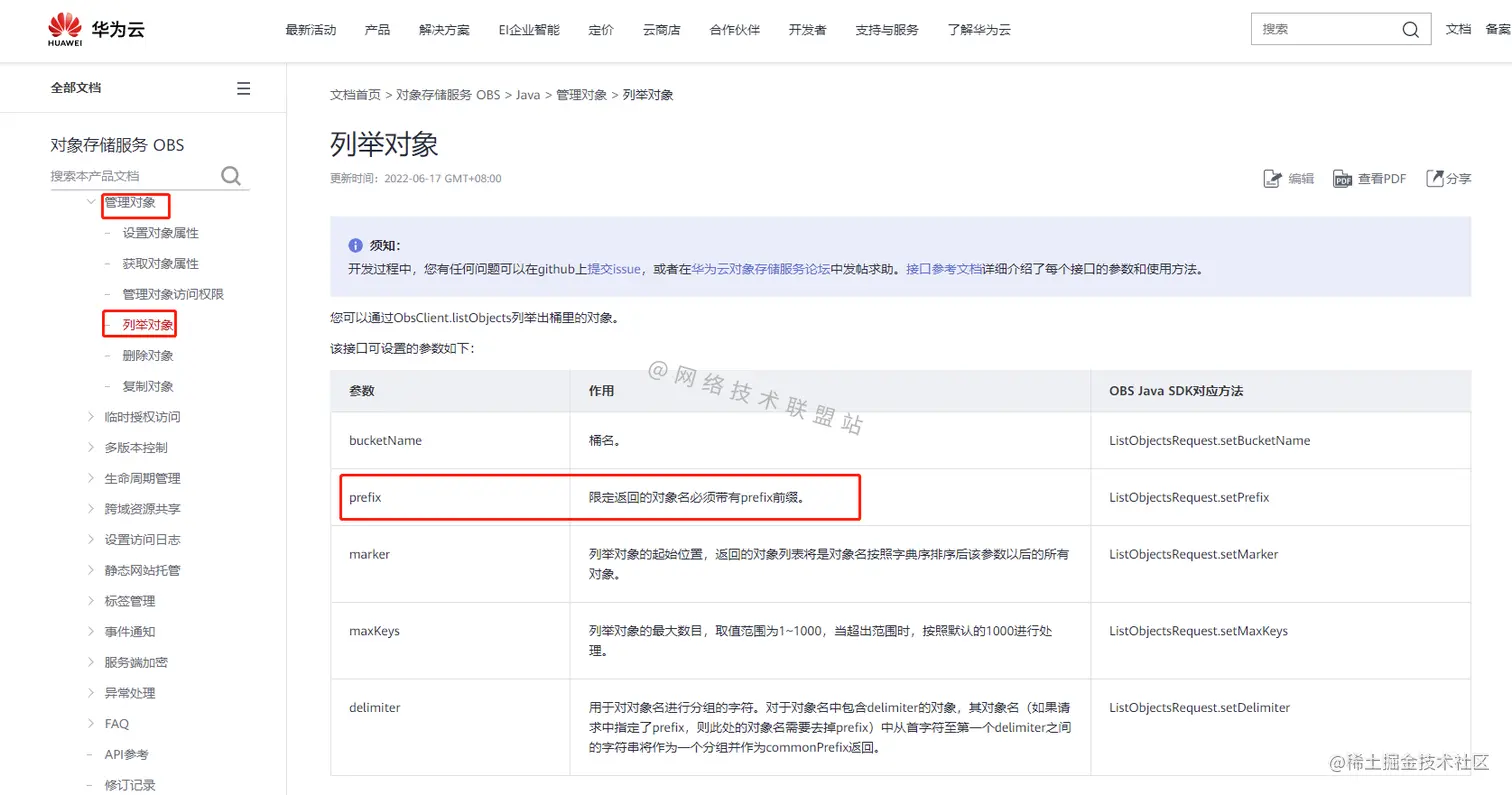This screenshot has height=795, width=1512.
Task: Click the 管理对象 breadcrumb
Action: click(x=581, y=95)
